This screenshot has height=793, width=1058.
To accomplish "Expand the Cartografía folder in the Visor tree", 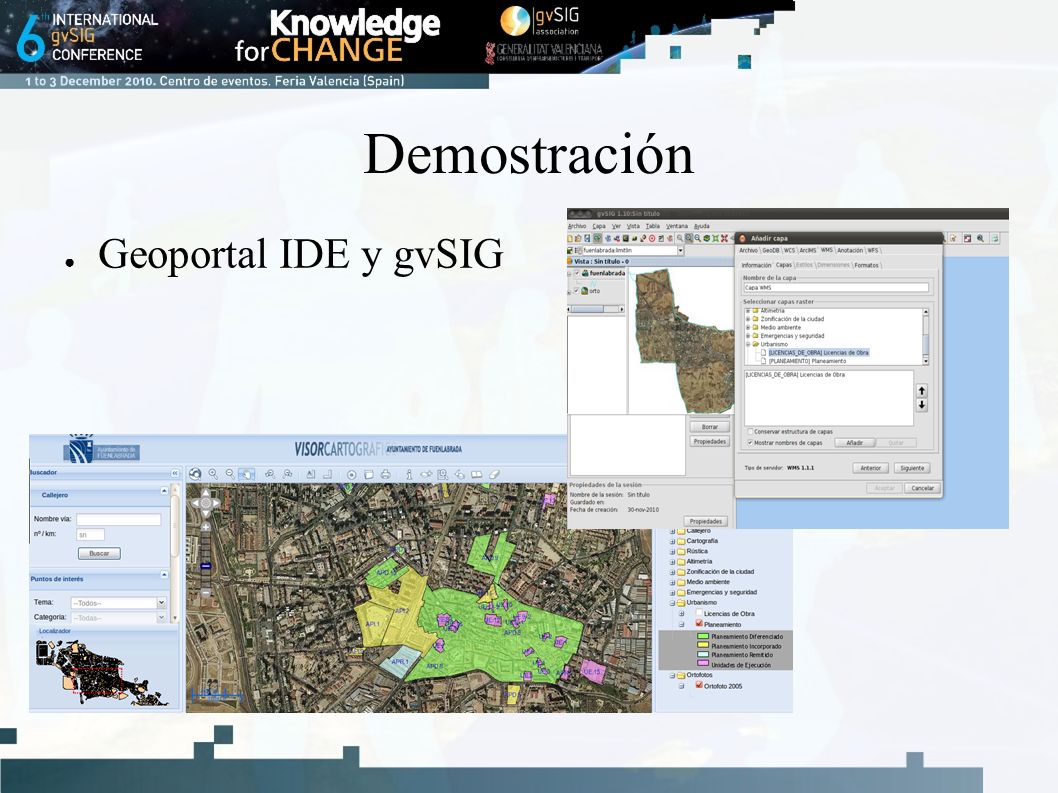I will pyautogui.click(x=672, y=541).
